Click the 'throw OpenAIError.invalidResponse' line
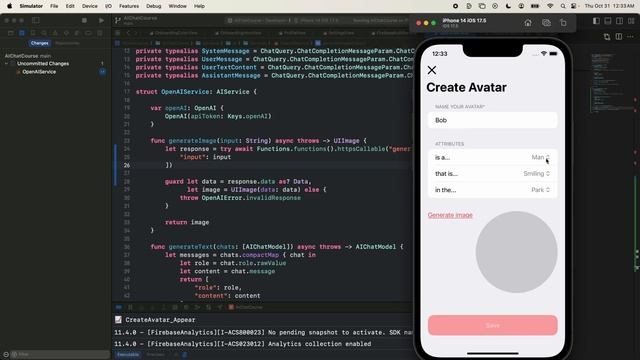Image resolution: width=640 pixels, height=360 pixels. pyautogui.click(x=240, y=198)
